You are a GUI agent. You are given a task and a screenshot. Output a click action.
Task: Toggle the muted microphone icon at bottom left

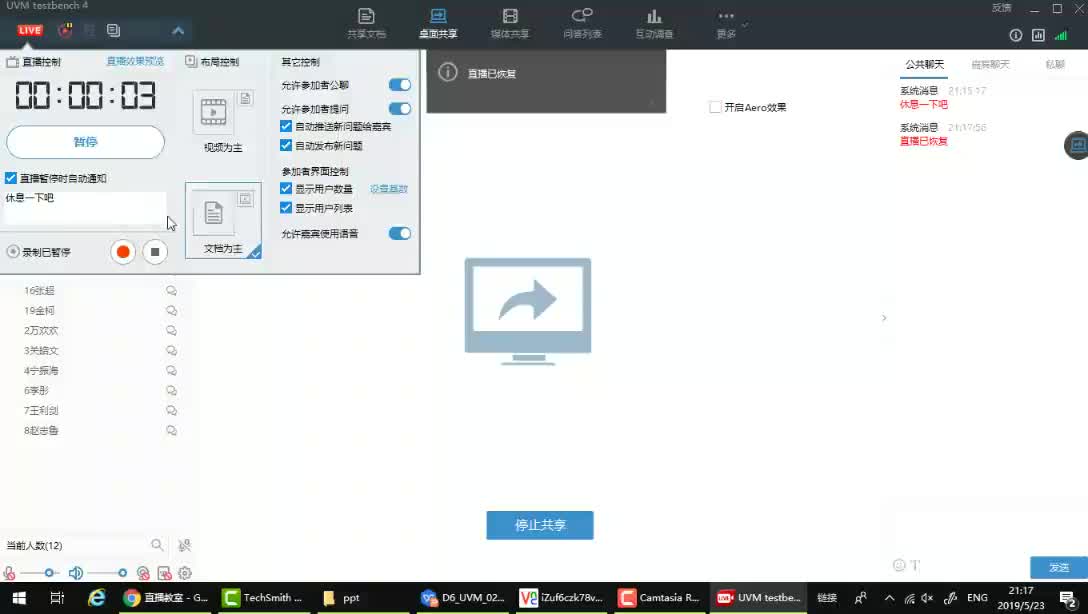[x=9, y=573]
